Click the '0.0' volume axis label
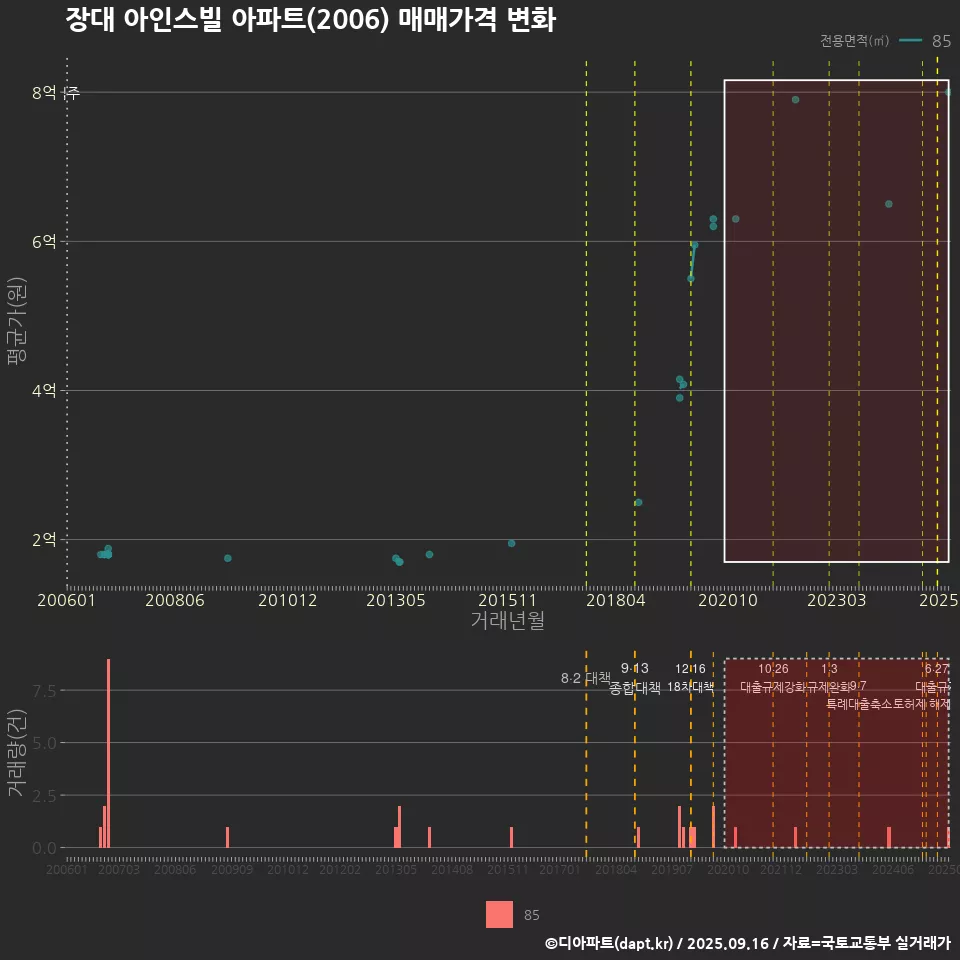960x960 pixels. point(44,848)
